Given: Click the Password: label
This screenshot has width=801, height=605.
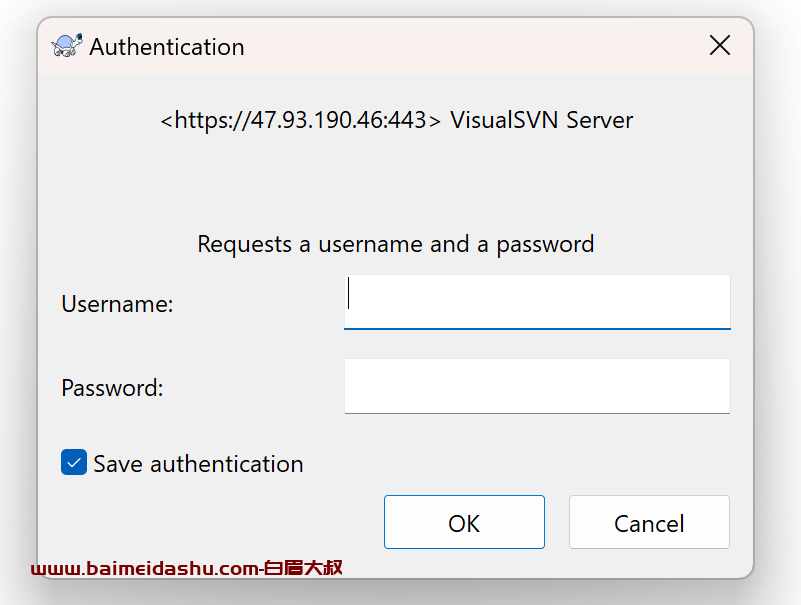Looking at the screenshot, I should pyautogui.click(x=112, y=388).
